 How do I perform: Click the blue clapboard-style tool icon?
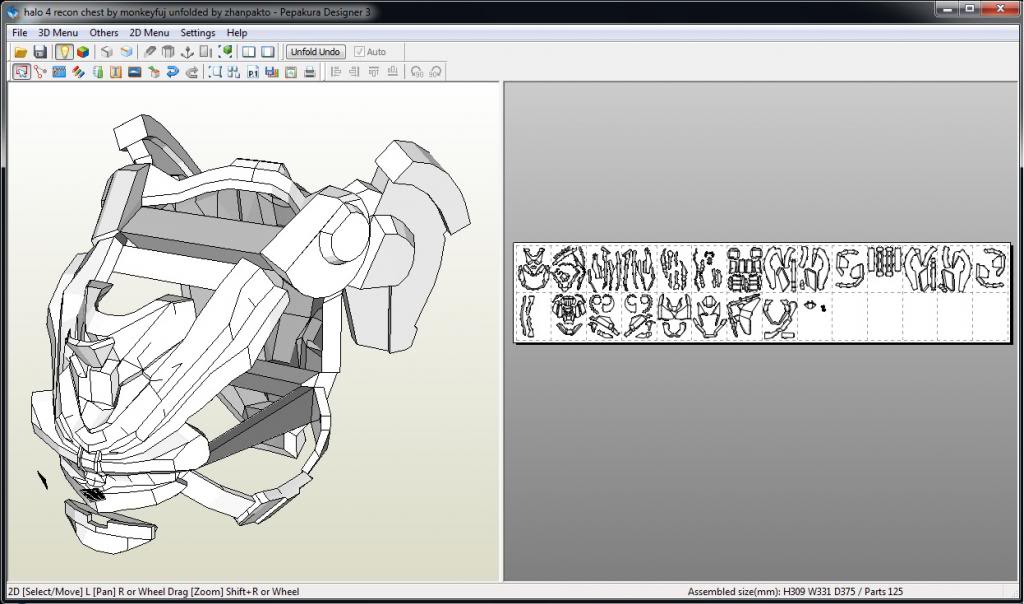(59, 72)
